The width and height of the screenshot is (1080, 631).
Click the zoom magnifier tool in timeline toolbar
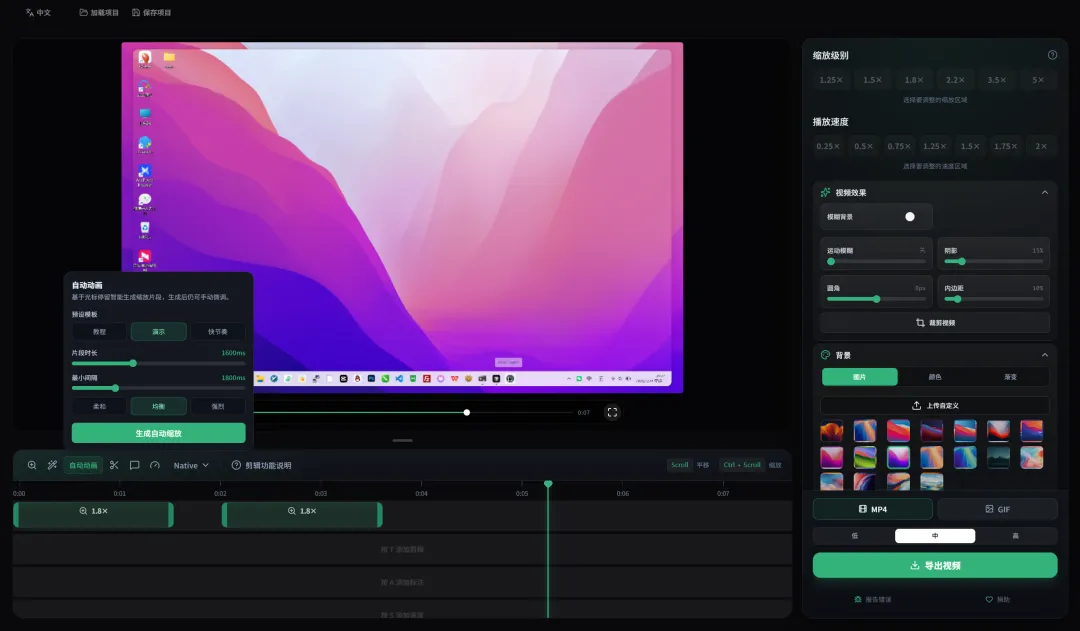pos(32,466)
